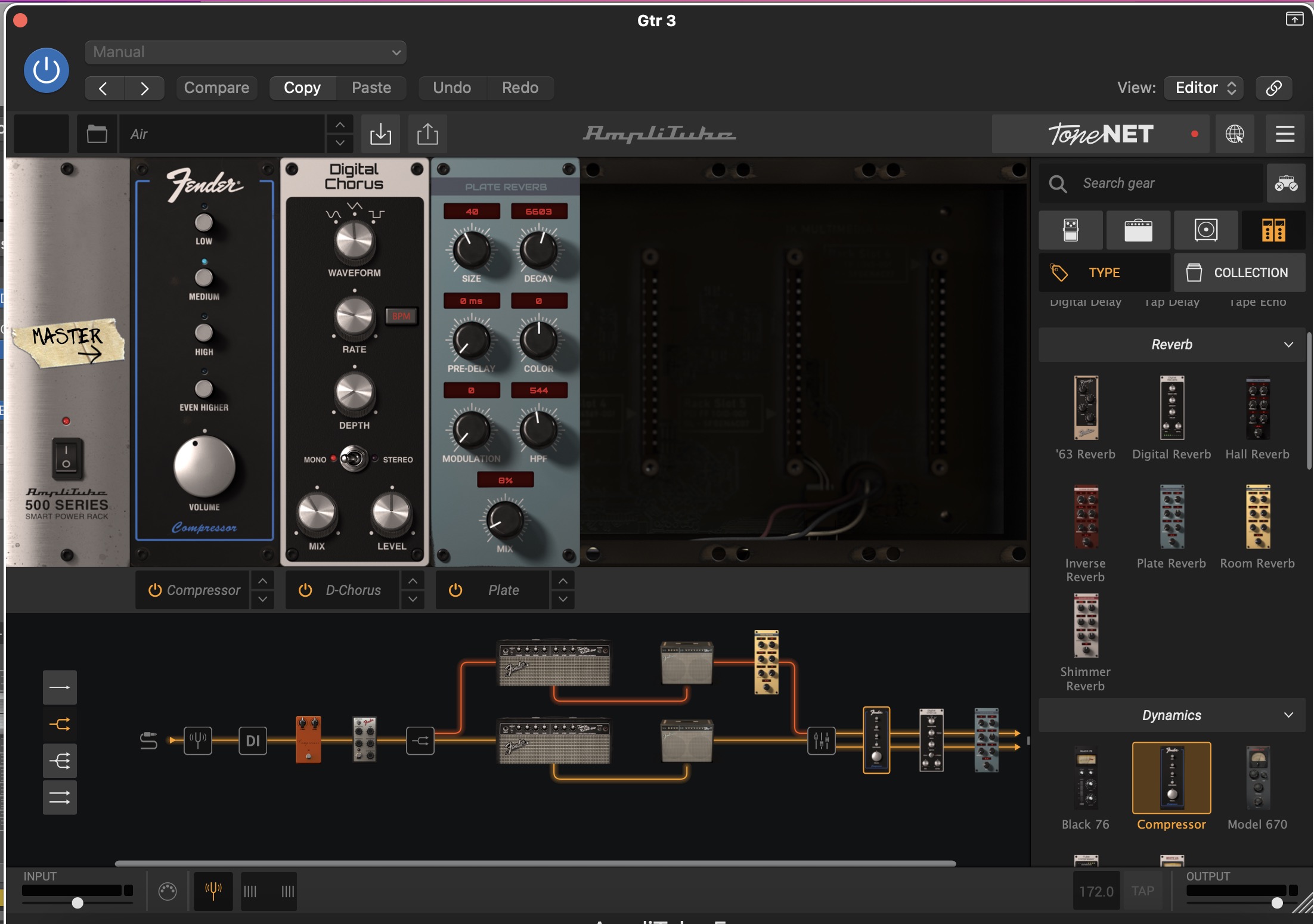Open the Manual preset dropdown
The width and height of the screenshot is (1314, 924).
point(246,52)
